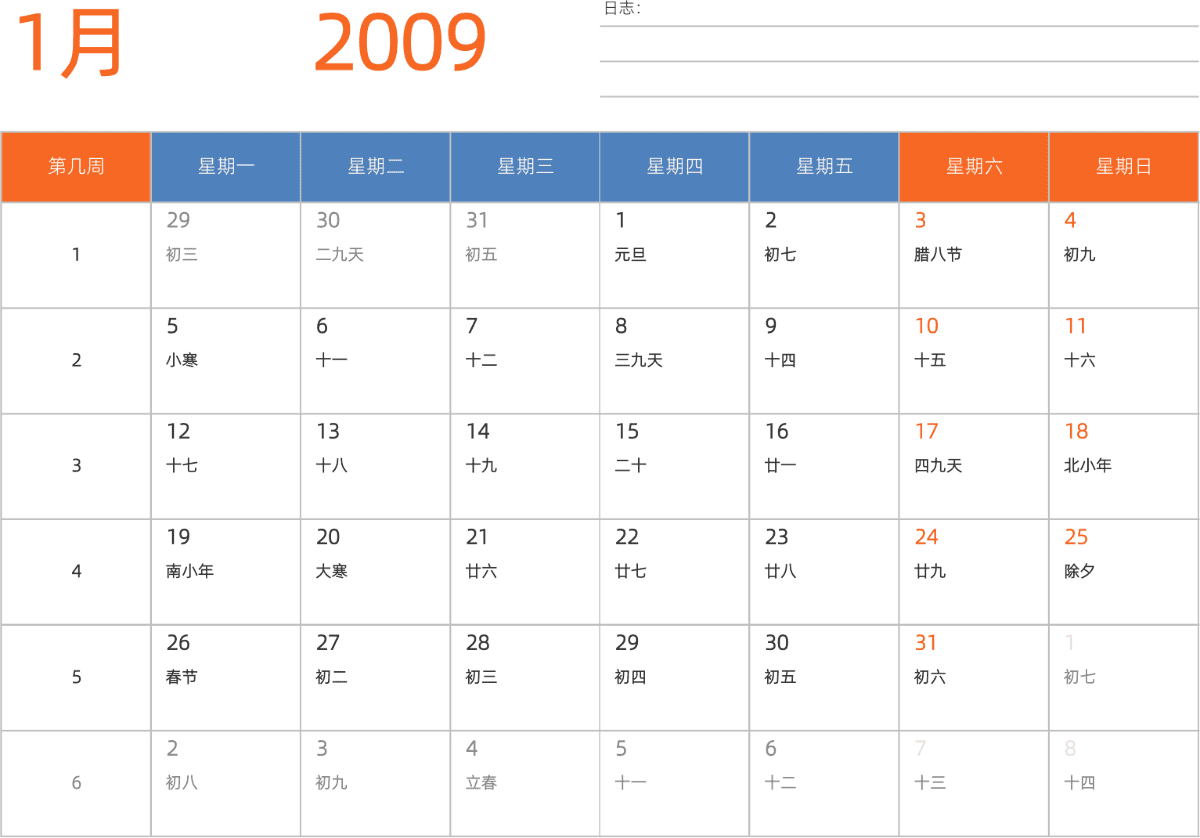Click the 日志: notes label
Viewport: 1200px width, 838px height.
[622, 9]
